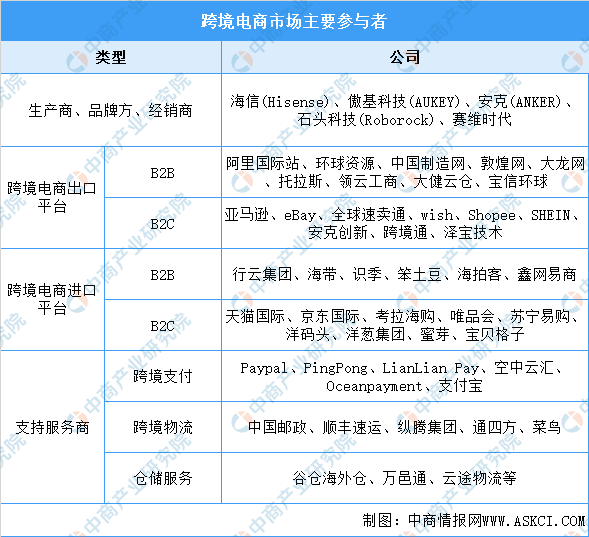Screen dimensions: 589x537
Task: Select the 公司 column header
Action: (405, 57)
